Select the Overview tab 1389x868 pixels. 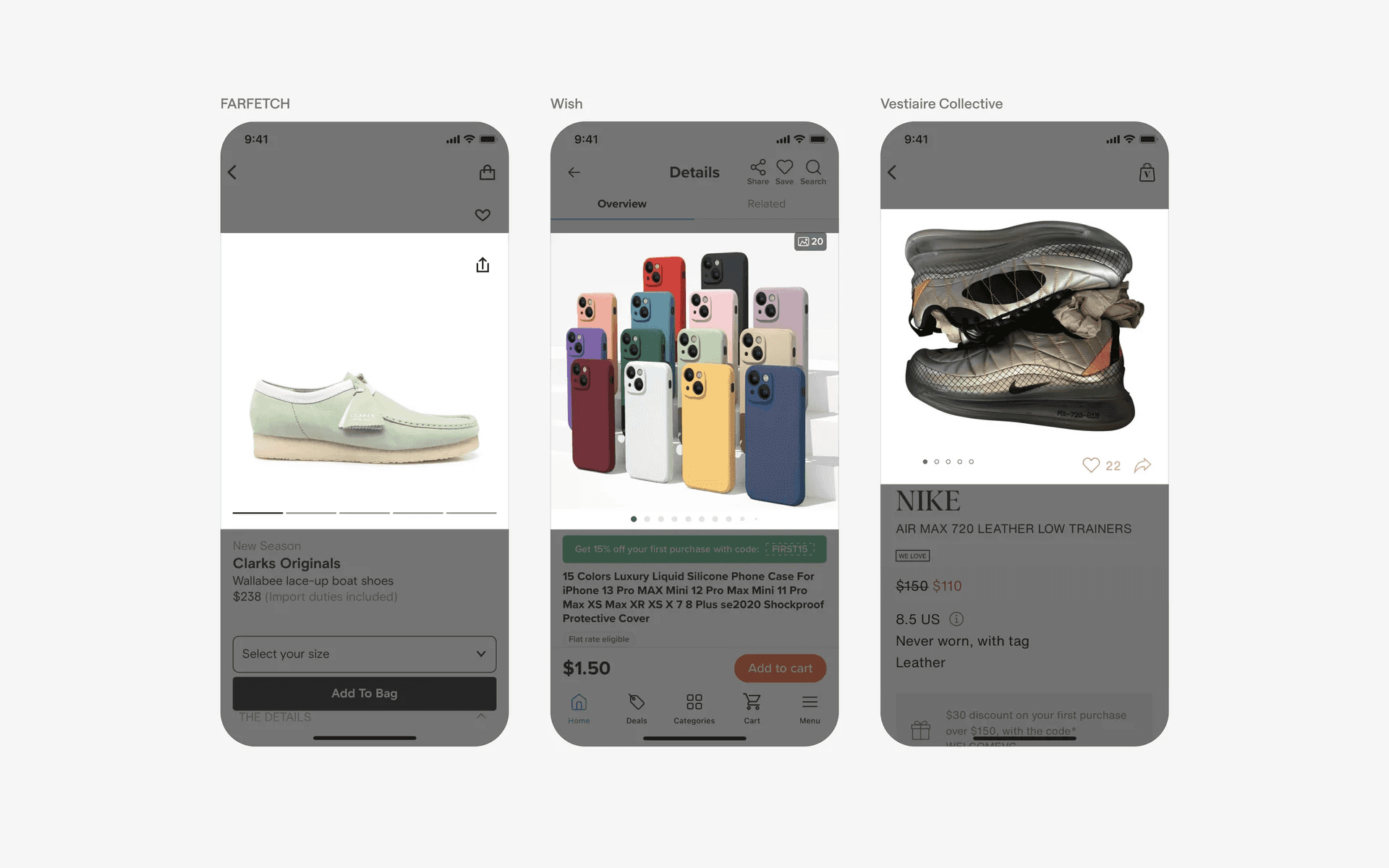point(622,204)
